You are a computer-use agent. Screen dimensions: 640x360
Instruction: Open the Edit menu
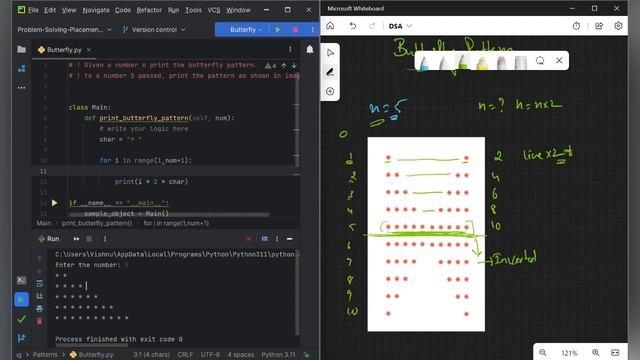click(x=50, y=10)
